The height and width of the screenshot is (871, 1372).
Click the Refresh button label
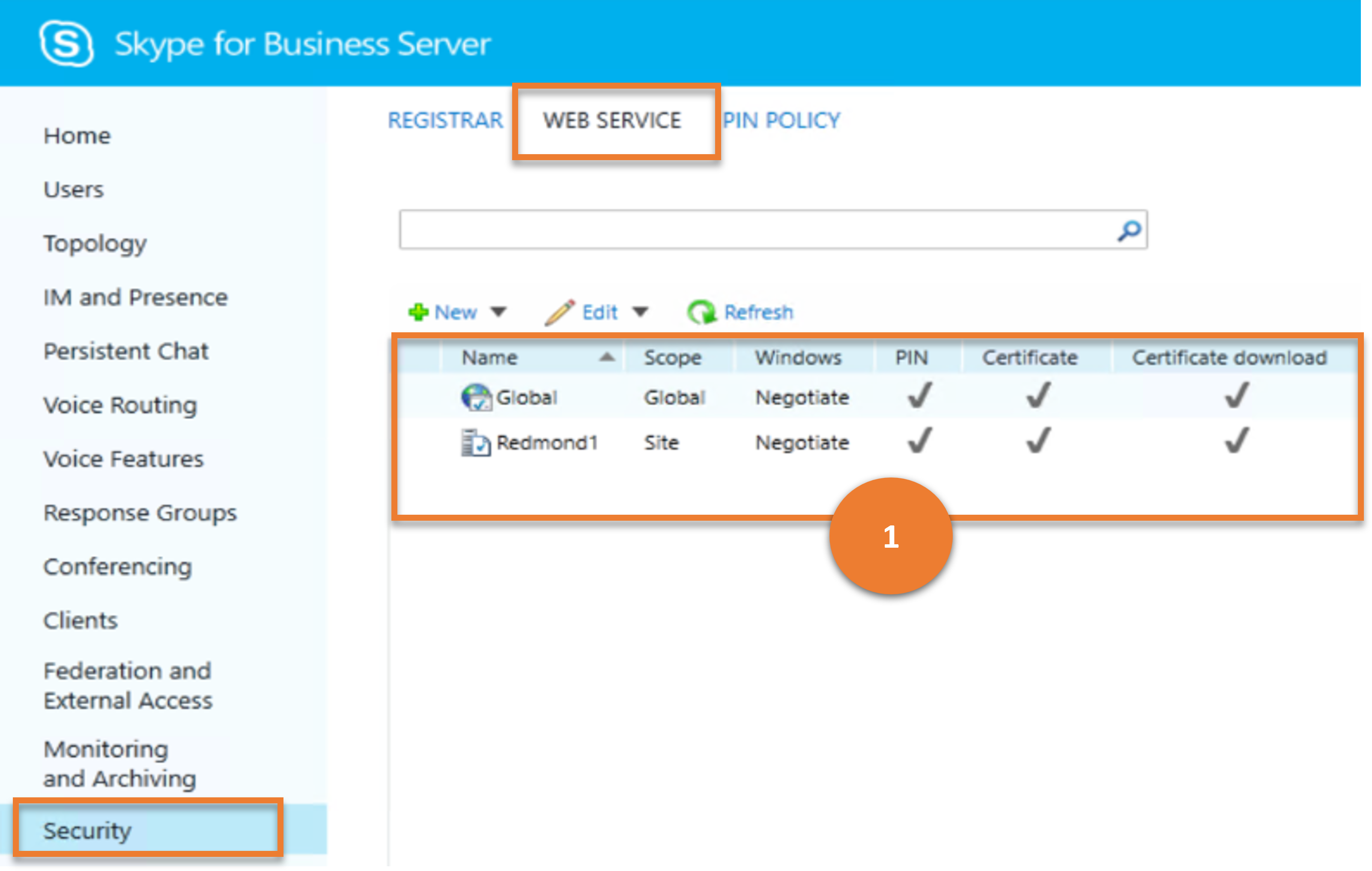(759, 312)
